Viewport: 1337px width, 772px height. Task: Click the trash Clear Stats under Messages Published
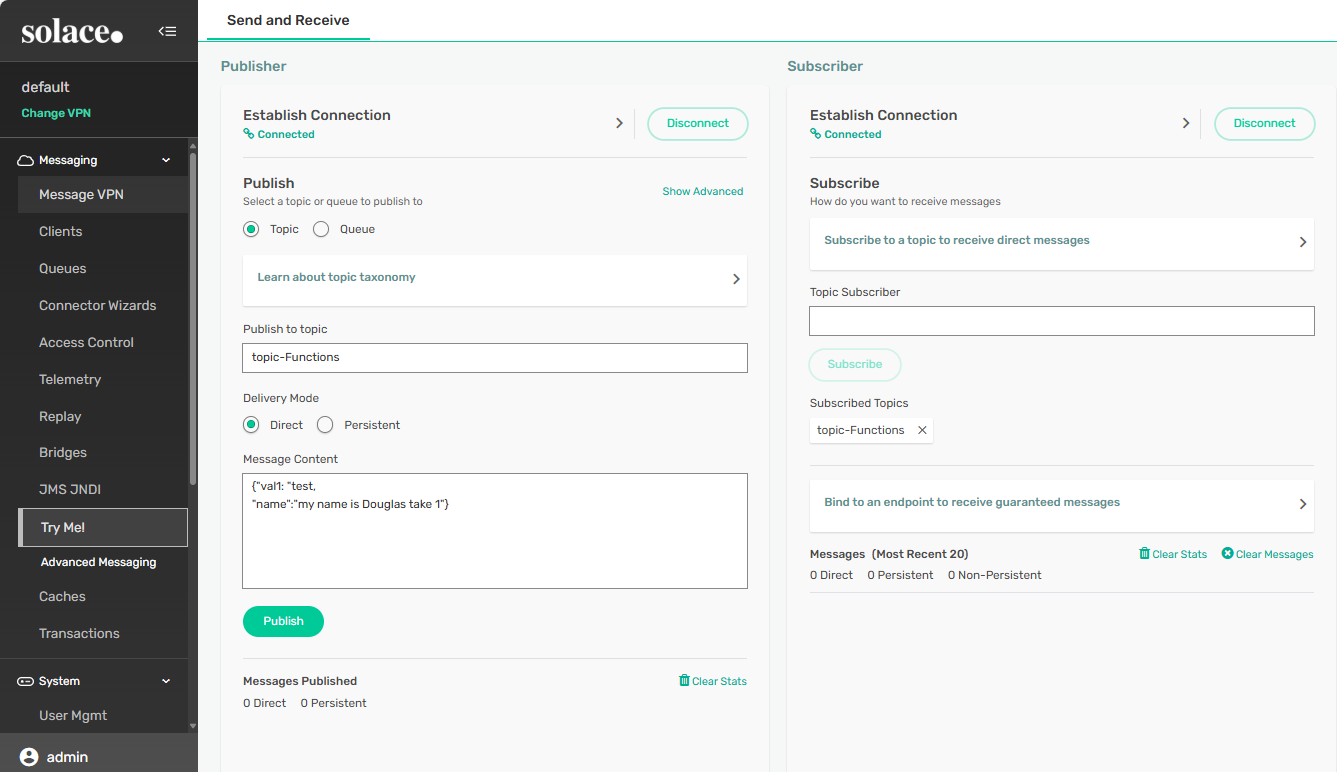click(x=684, y=681)
